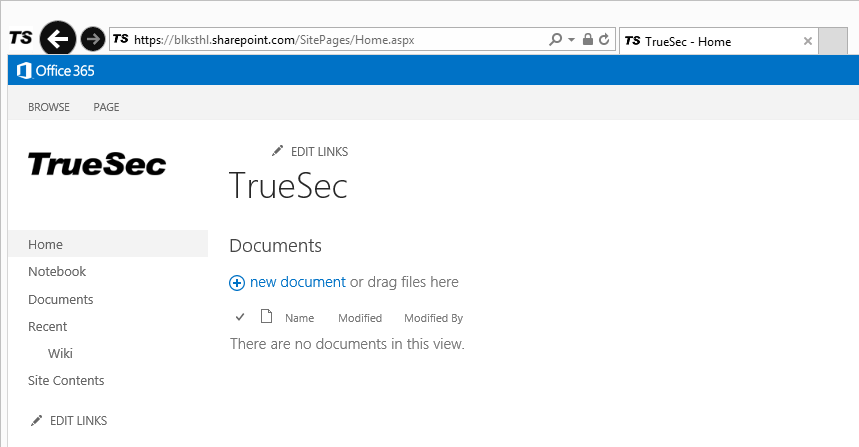Screen dimensions: 859x447
Task: Sort by the document type icon column
Action: pos(266,318)
